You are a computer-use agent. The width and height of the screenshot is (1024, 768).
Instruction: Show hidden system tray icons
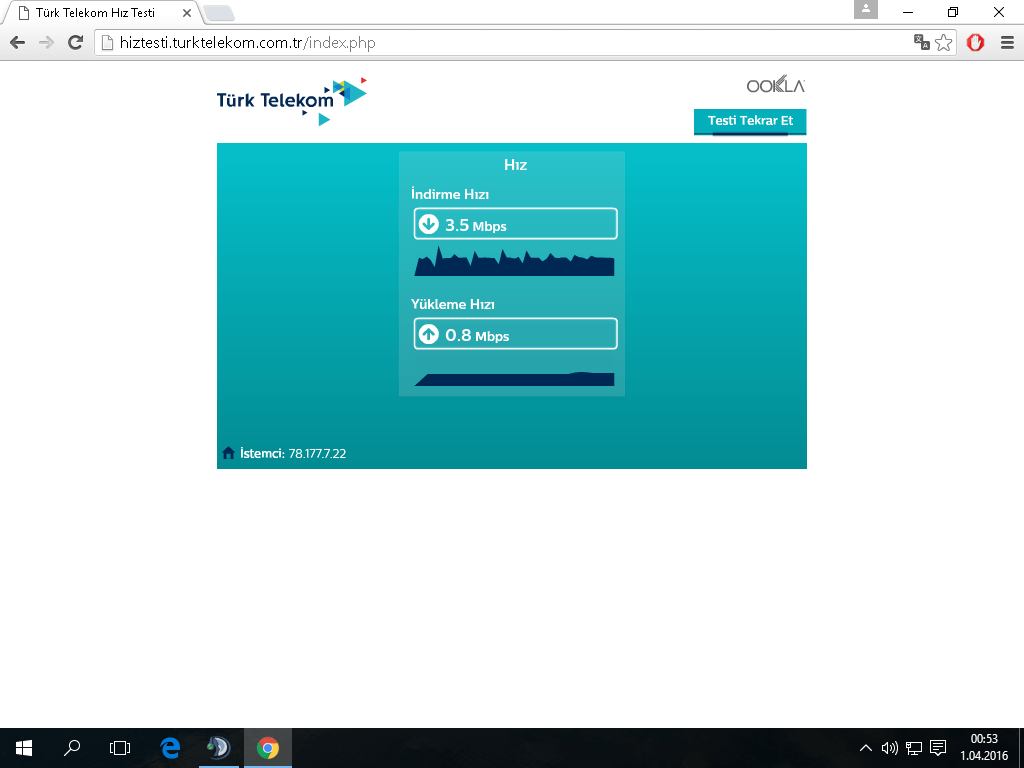pos(866,748)
